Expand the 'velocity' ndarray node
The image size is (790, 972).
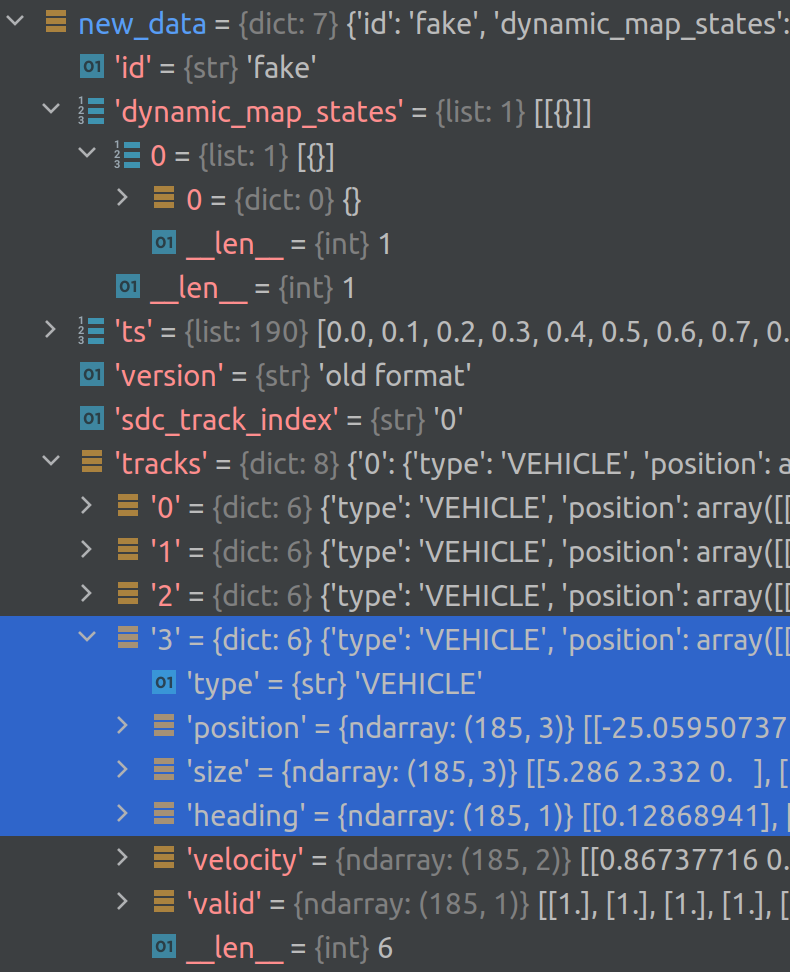(x=122, y=859)
